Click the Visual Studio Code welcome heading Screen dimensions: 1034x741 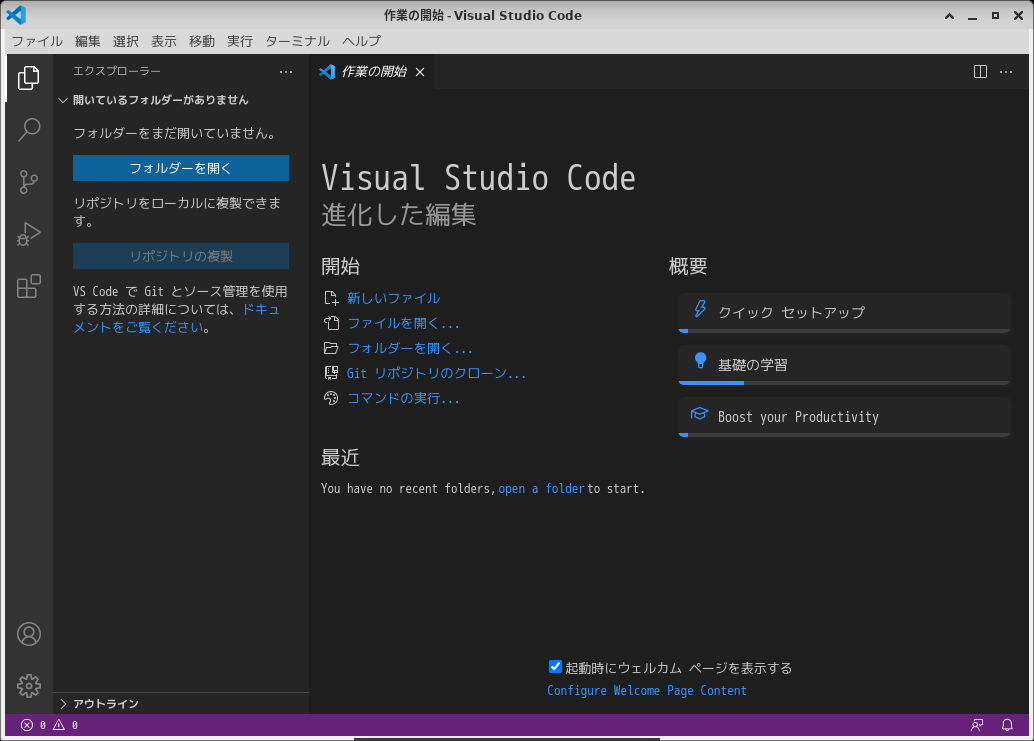coord(478,178)
